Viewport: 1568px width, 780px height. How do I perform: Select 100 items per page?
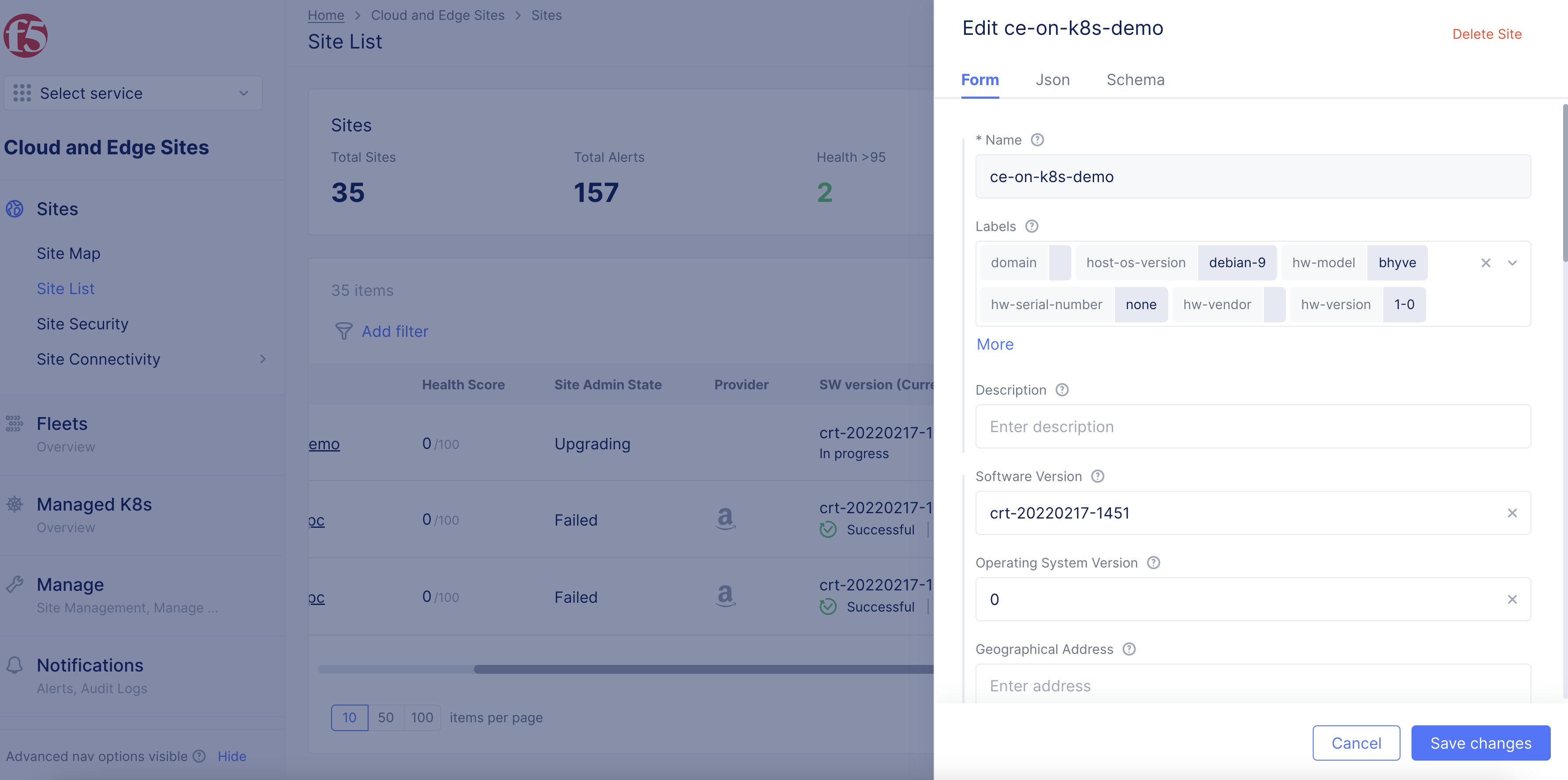tap(421, 717)
